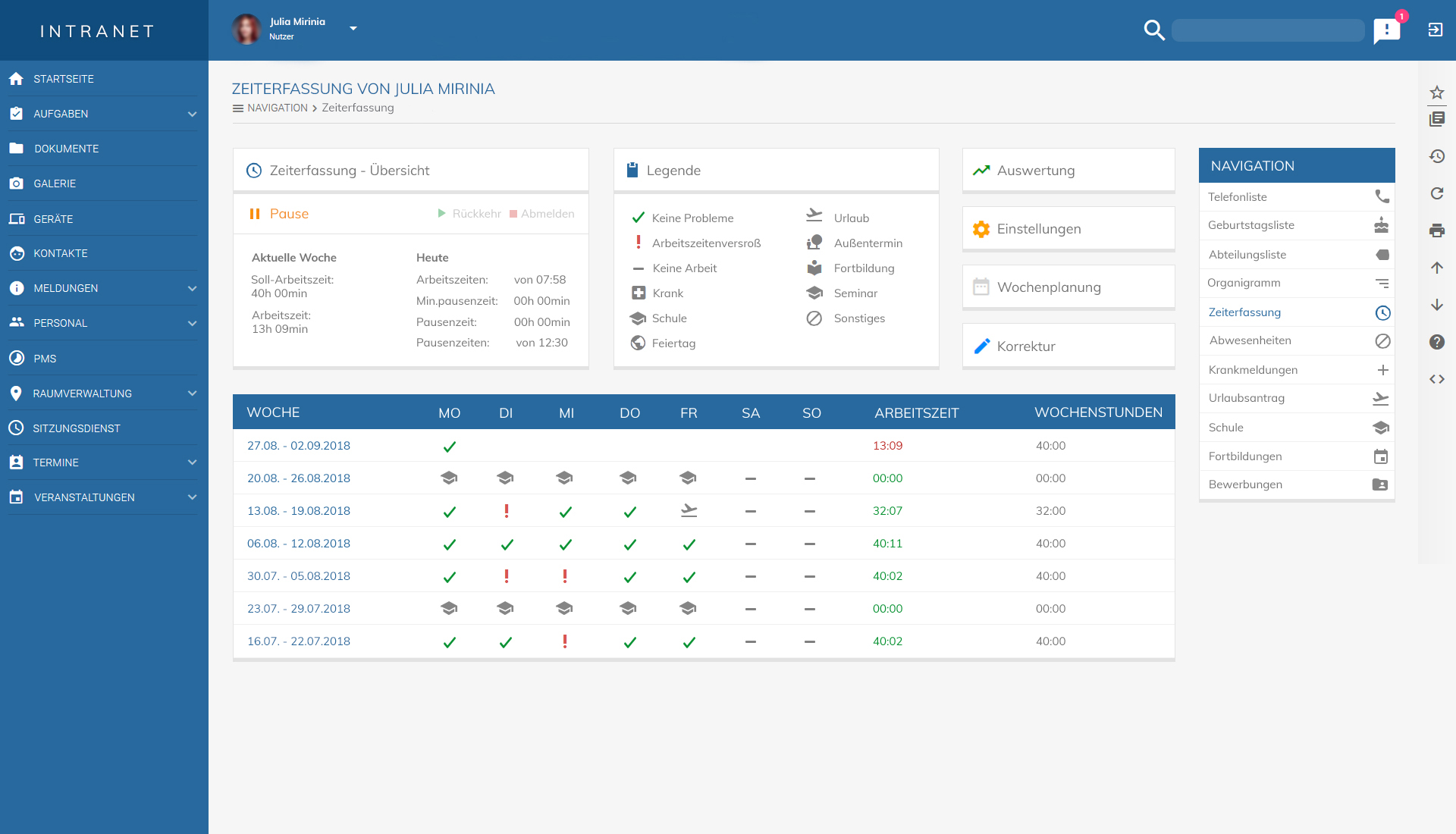Open the Auswertung panel

point(1068,171)
